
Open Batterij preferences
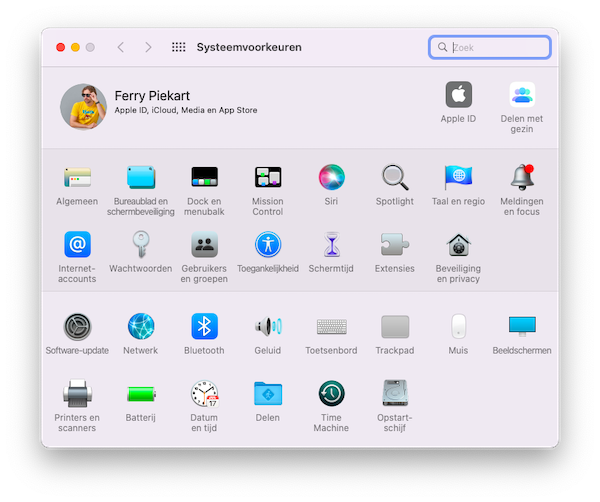(141, 394)
